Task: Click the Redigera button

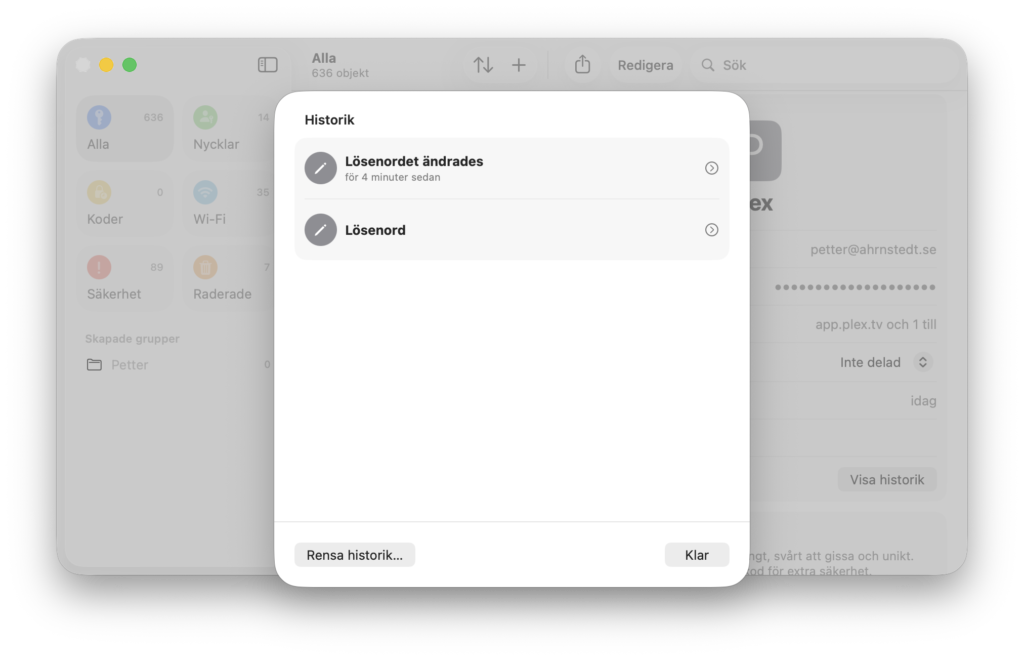Action: pos(645,65)
